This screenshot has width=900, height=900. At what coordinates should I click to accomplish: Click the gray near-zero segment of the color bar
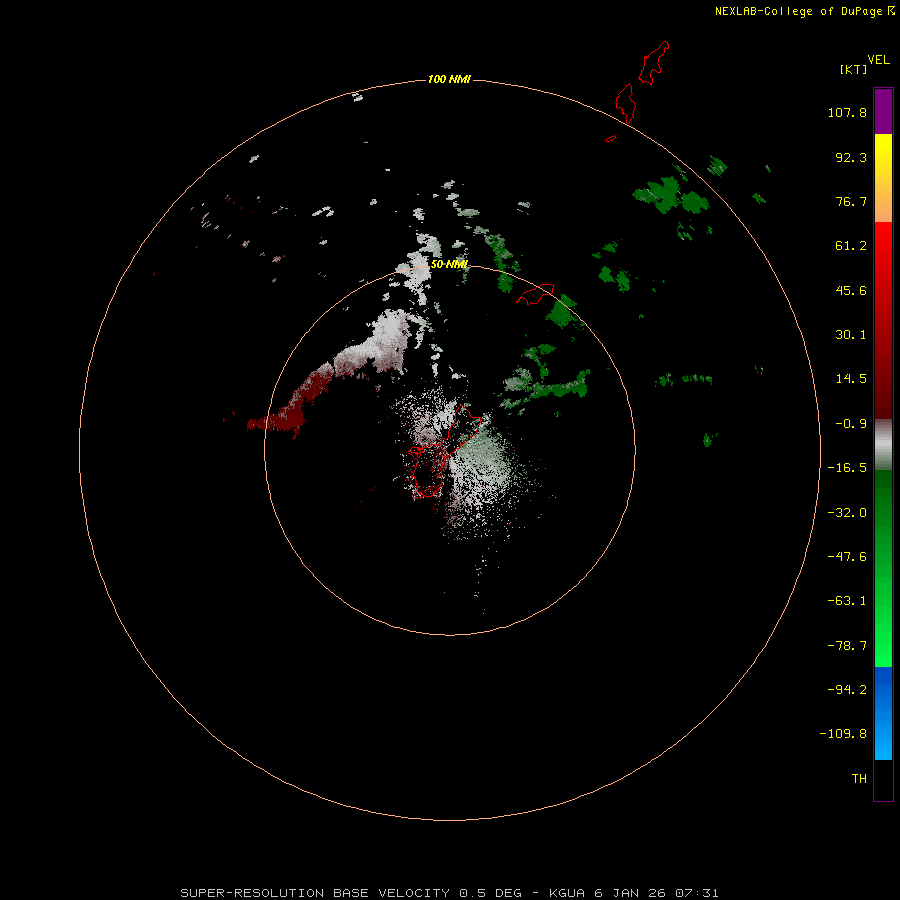[x=883, y=445]
